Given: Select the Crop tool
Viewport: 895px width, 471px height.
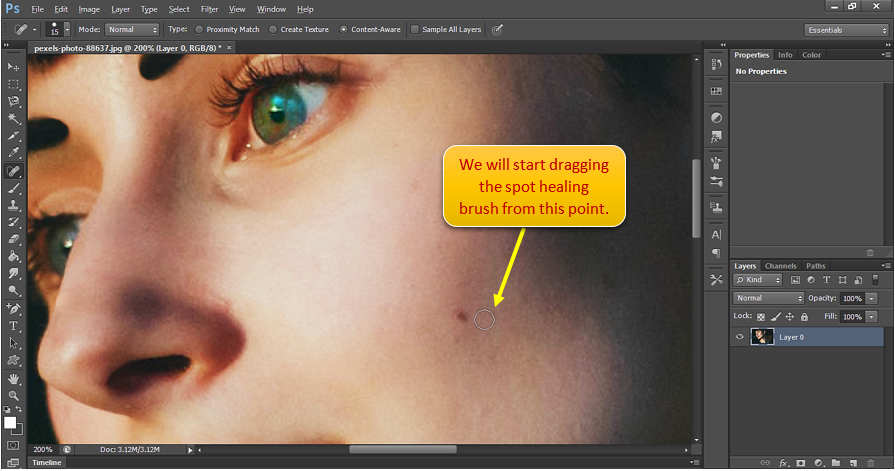Looking at the screenshot, I should click(x=13, y=136).
